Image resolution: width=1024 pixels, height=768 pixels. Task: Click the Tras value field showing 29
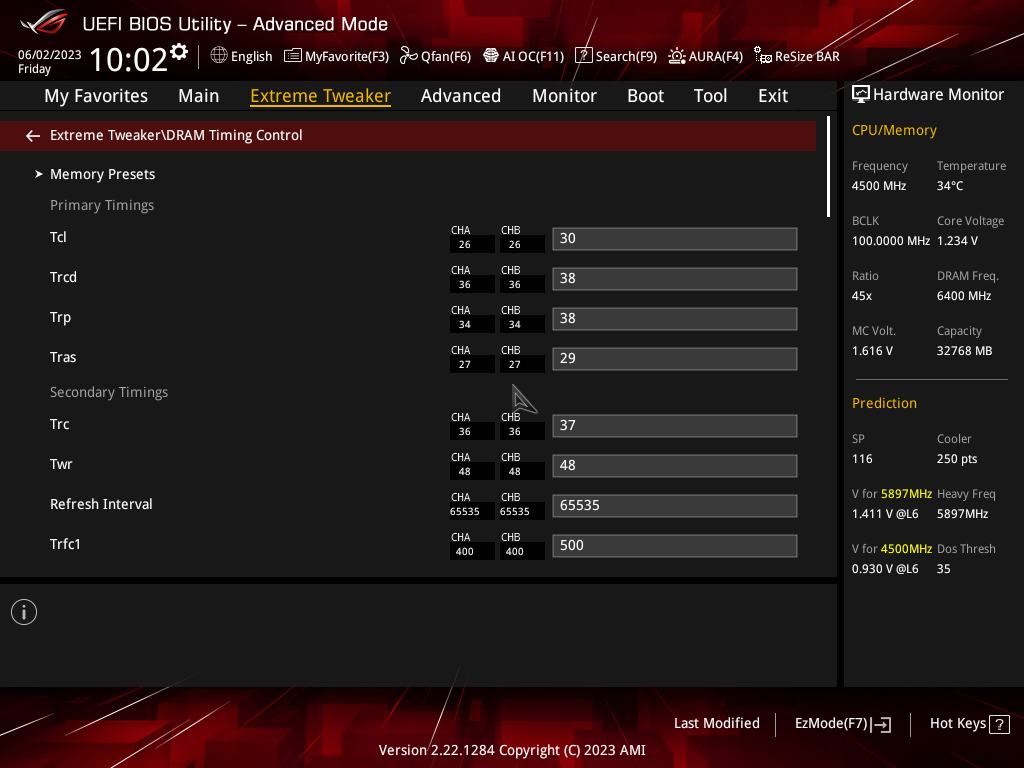[x=675, y=359]
